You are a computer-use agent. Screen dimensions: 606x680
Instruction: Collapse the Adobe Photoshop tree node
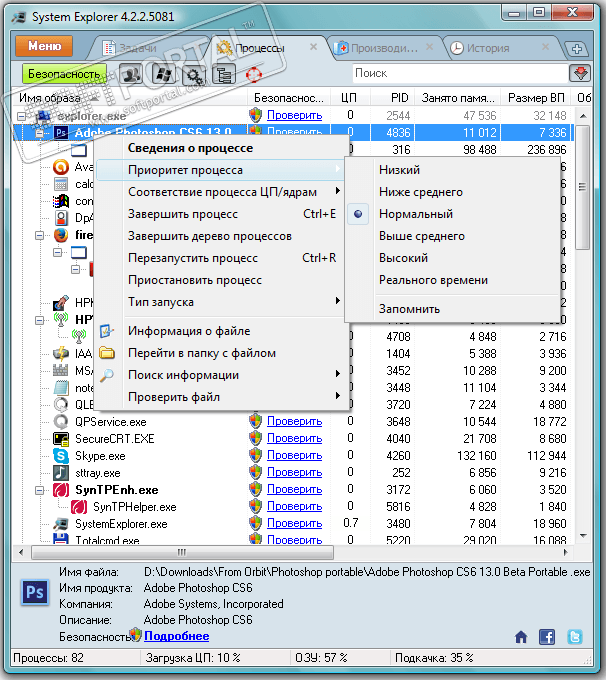tap(39, 133)
